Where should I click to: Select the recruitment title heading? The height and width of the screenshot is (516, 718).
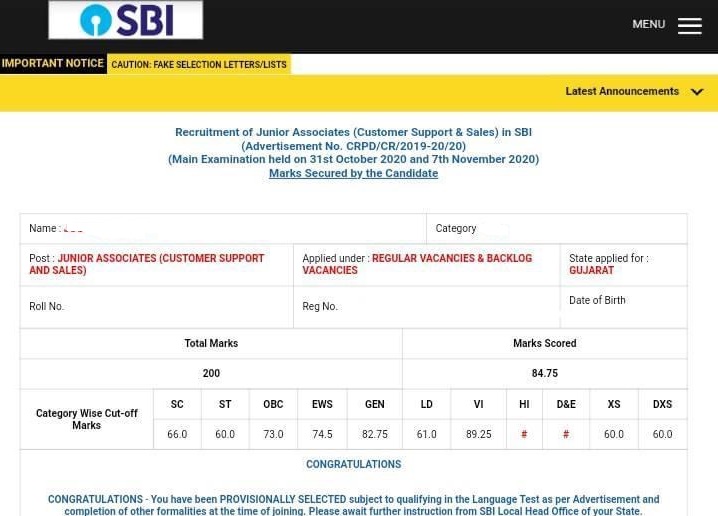click(x=353, y=132)
